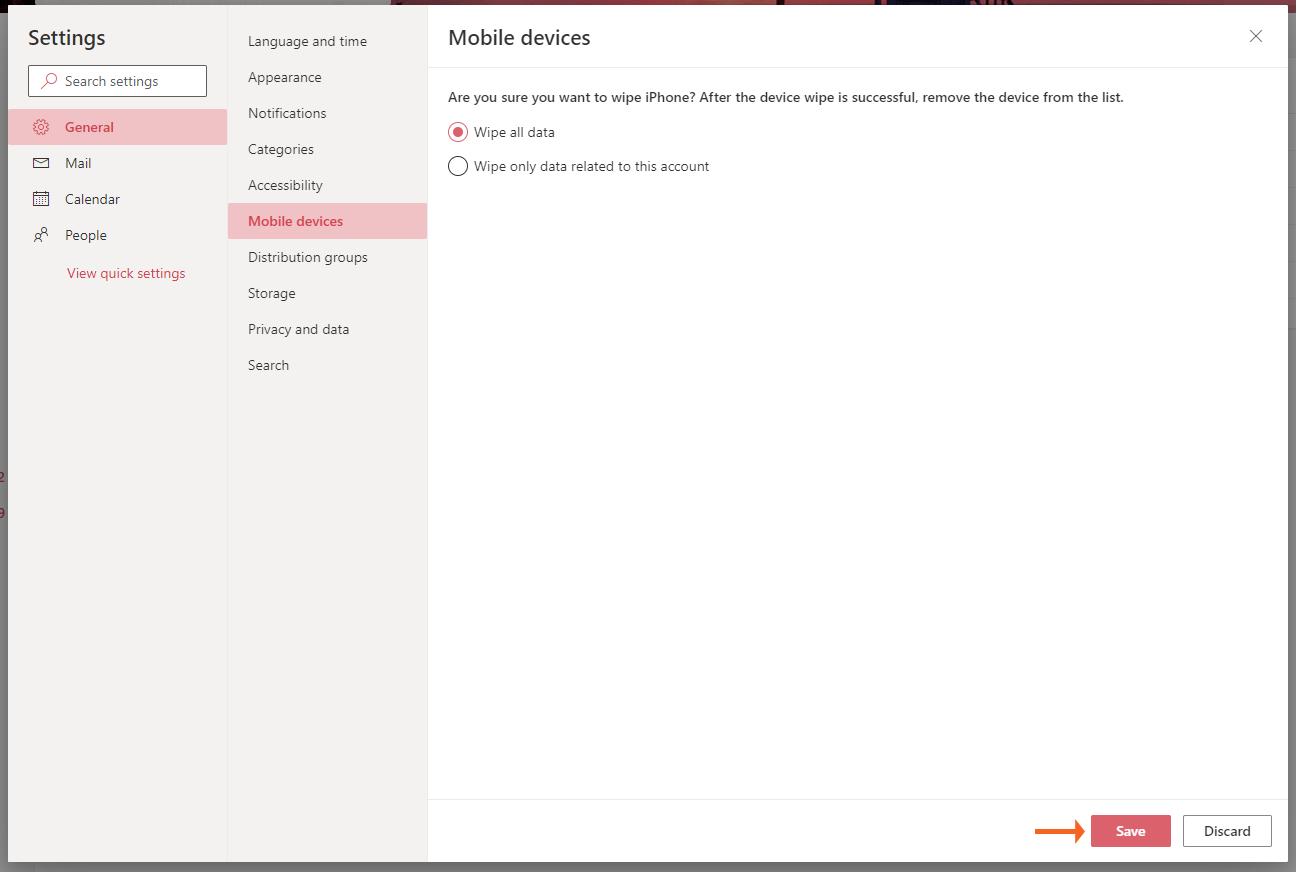Go to Categories settings

pyautogui.click(x=280, y=149)
